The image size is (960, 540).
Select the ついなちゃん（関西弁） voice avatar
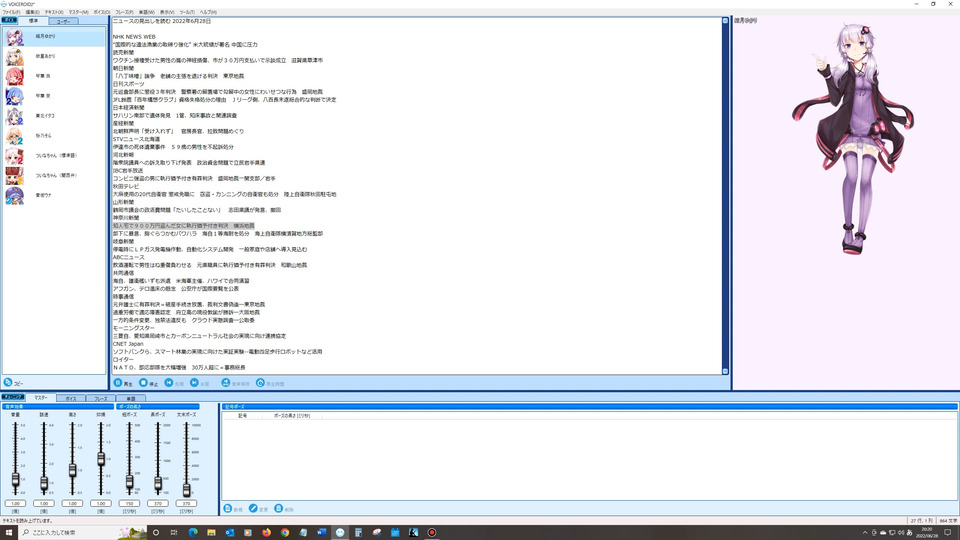point(14,175)
